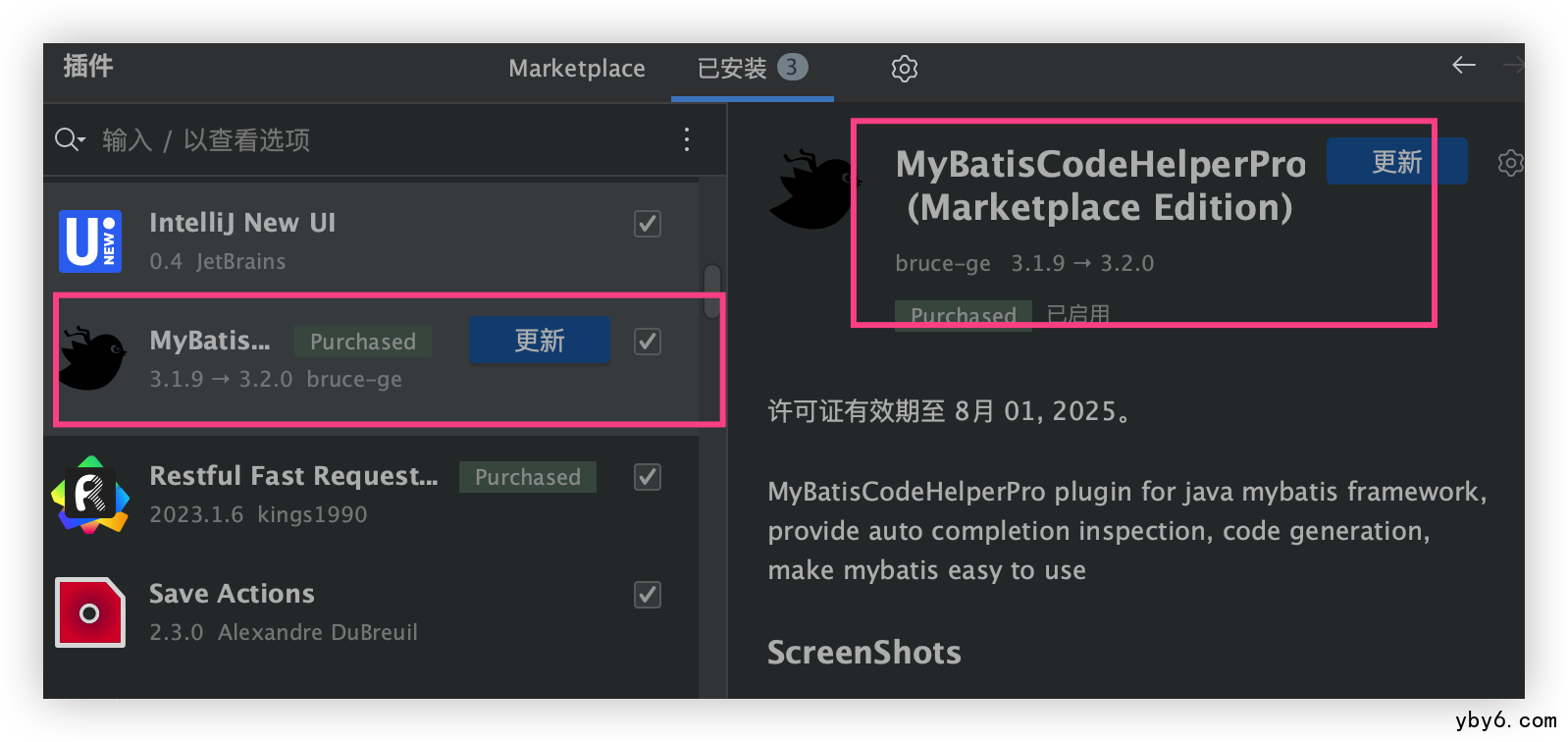Click the large MyBatisCodeHelperPro bird logo

[x=812, y=188]
